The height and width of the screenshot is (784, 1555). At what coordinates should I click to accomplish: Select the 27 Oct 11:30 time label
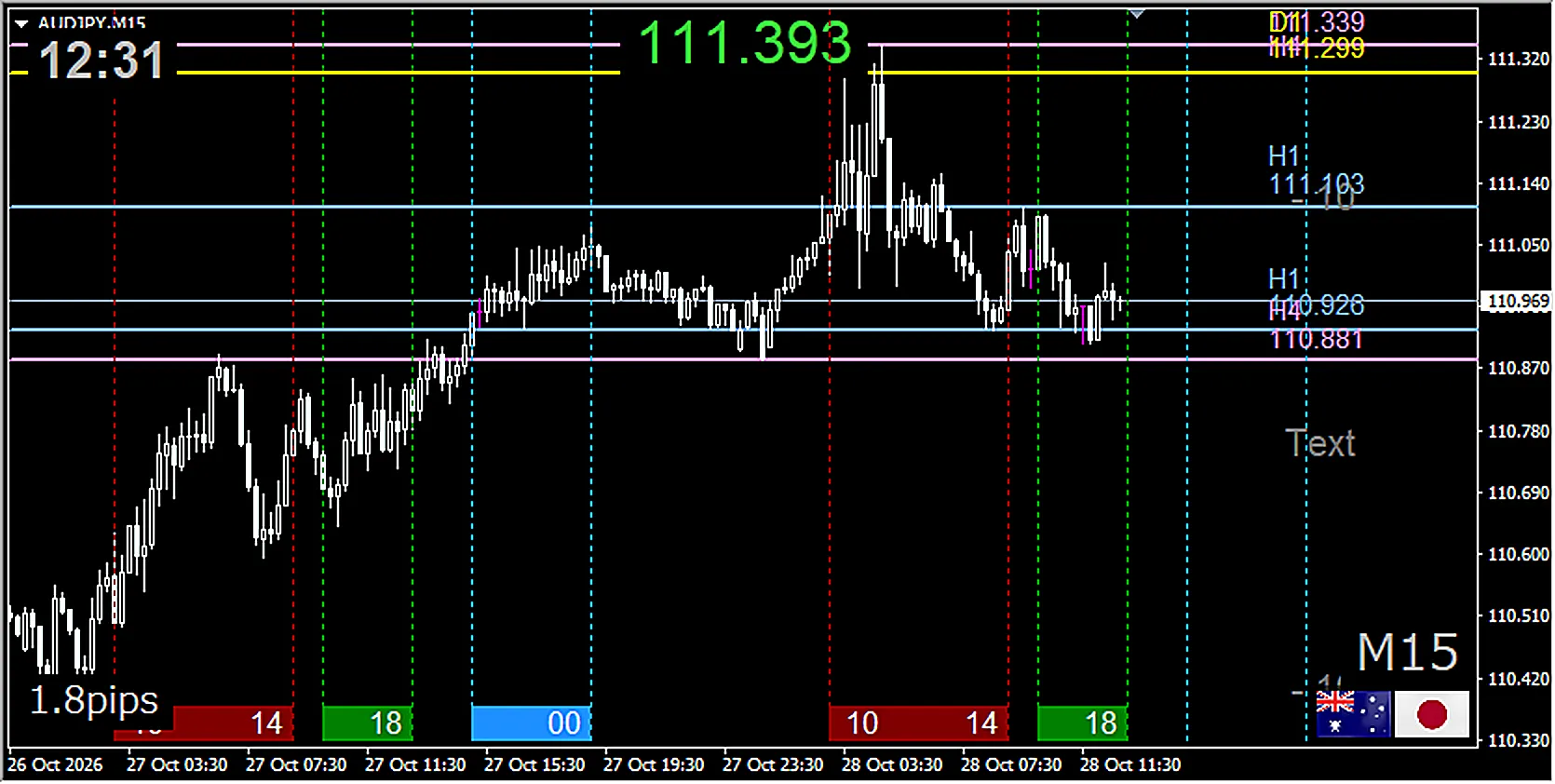415,764
